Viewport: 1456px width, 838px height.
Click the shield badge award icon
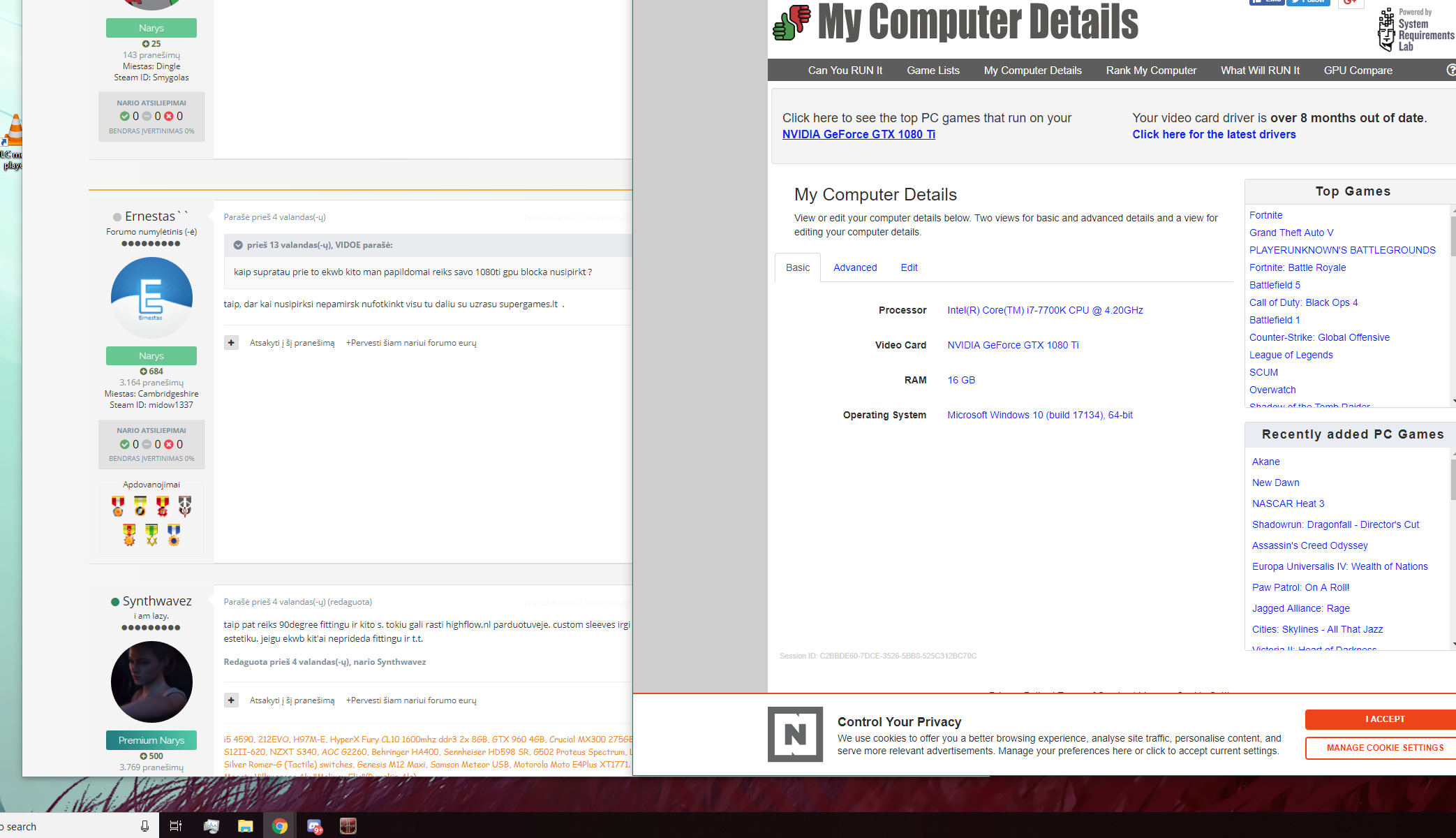pyautogui.click(x=185, y=506)
